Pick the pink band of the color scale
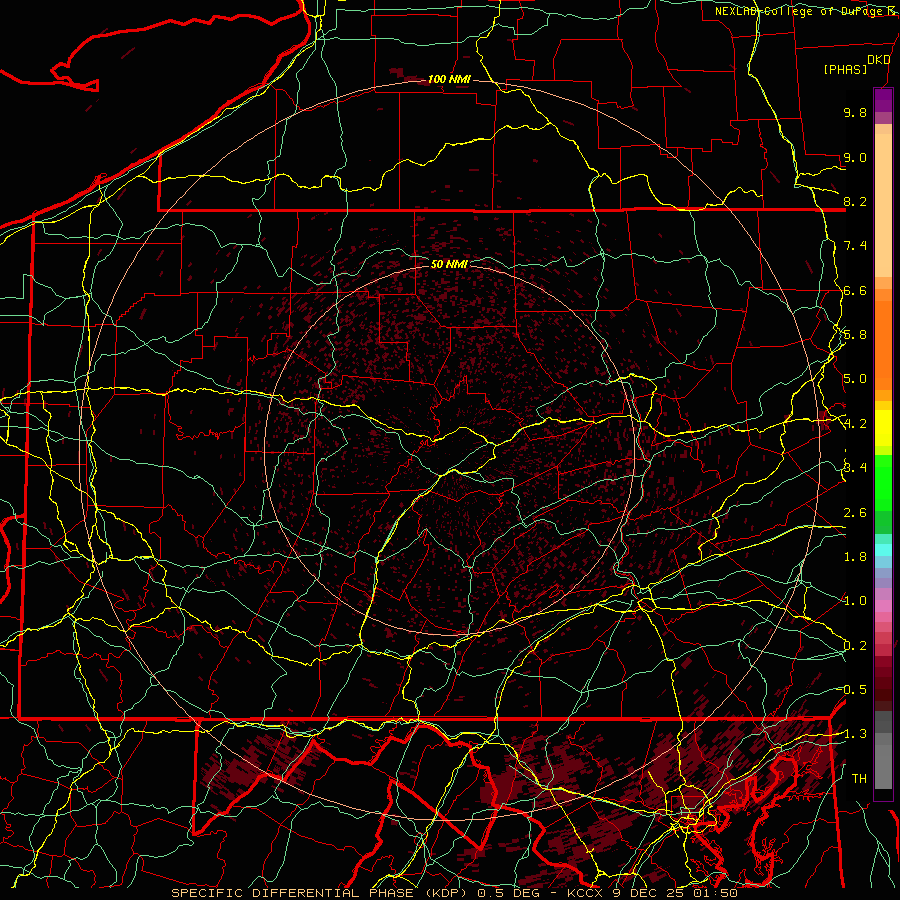The image size is (900, 900). [883, 606]
